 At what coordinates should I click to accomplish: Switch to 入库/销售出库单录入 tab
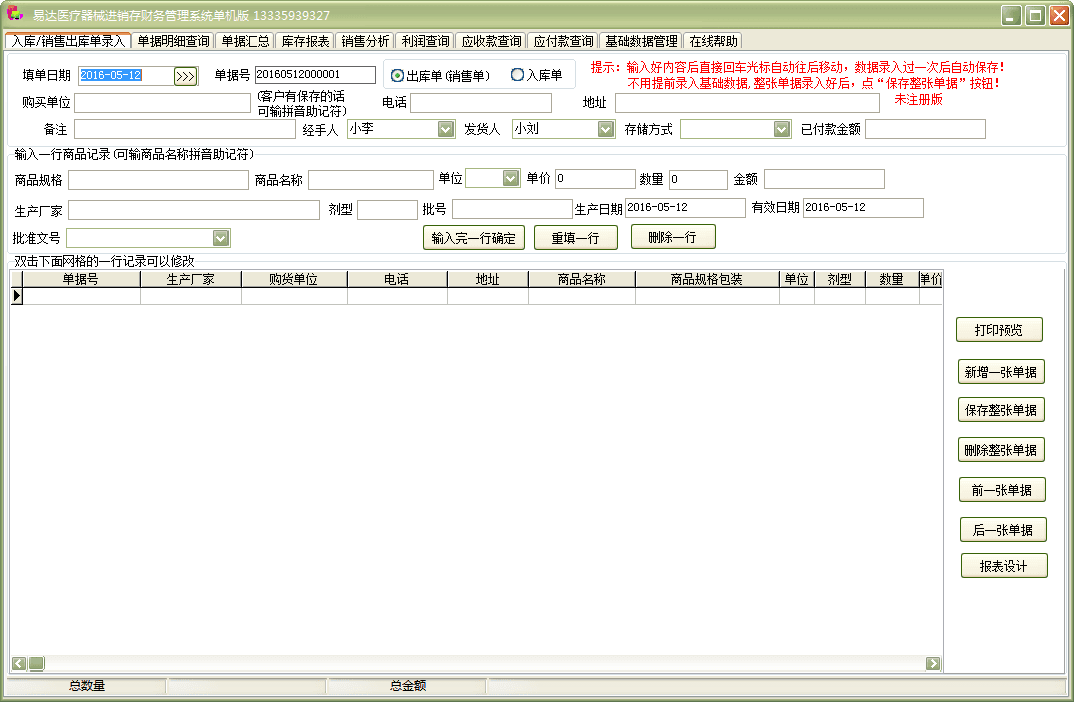[68, 41]
